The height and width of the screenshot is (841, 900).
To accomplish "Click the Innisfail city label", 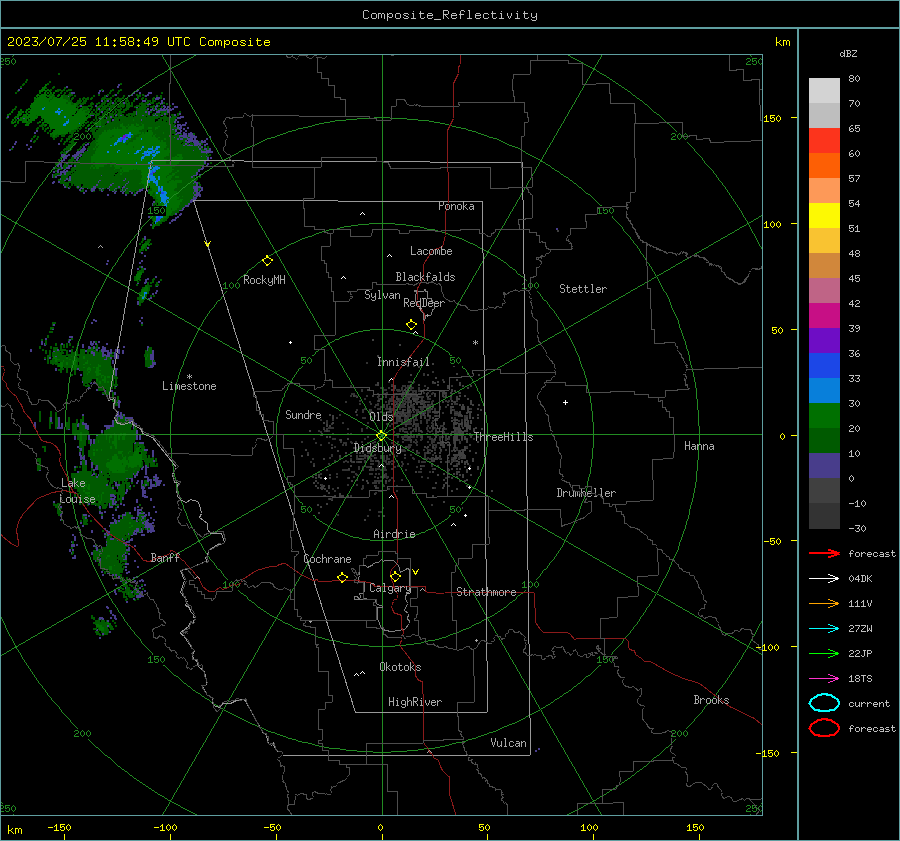I will (x=403, y=362).
